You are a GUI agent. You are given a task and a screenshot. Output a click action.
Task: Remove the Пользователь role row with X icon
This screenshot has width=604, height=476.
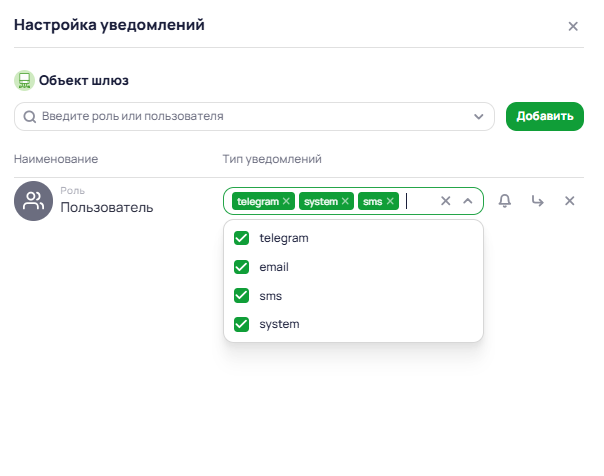point(570,201)
